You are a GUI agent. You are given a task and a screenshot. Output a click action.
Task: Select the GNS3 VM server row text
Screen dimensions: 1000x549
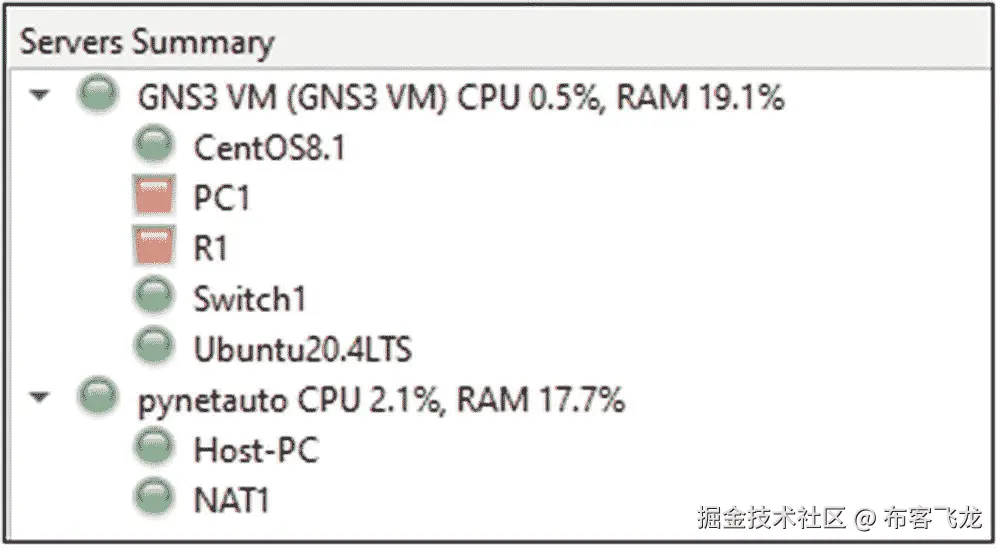[x=460, y=97]
